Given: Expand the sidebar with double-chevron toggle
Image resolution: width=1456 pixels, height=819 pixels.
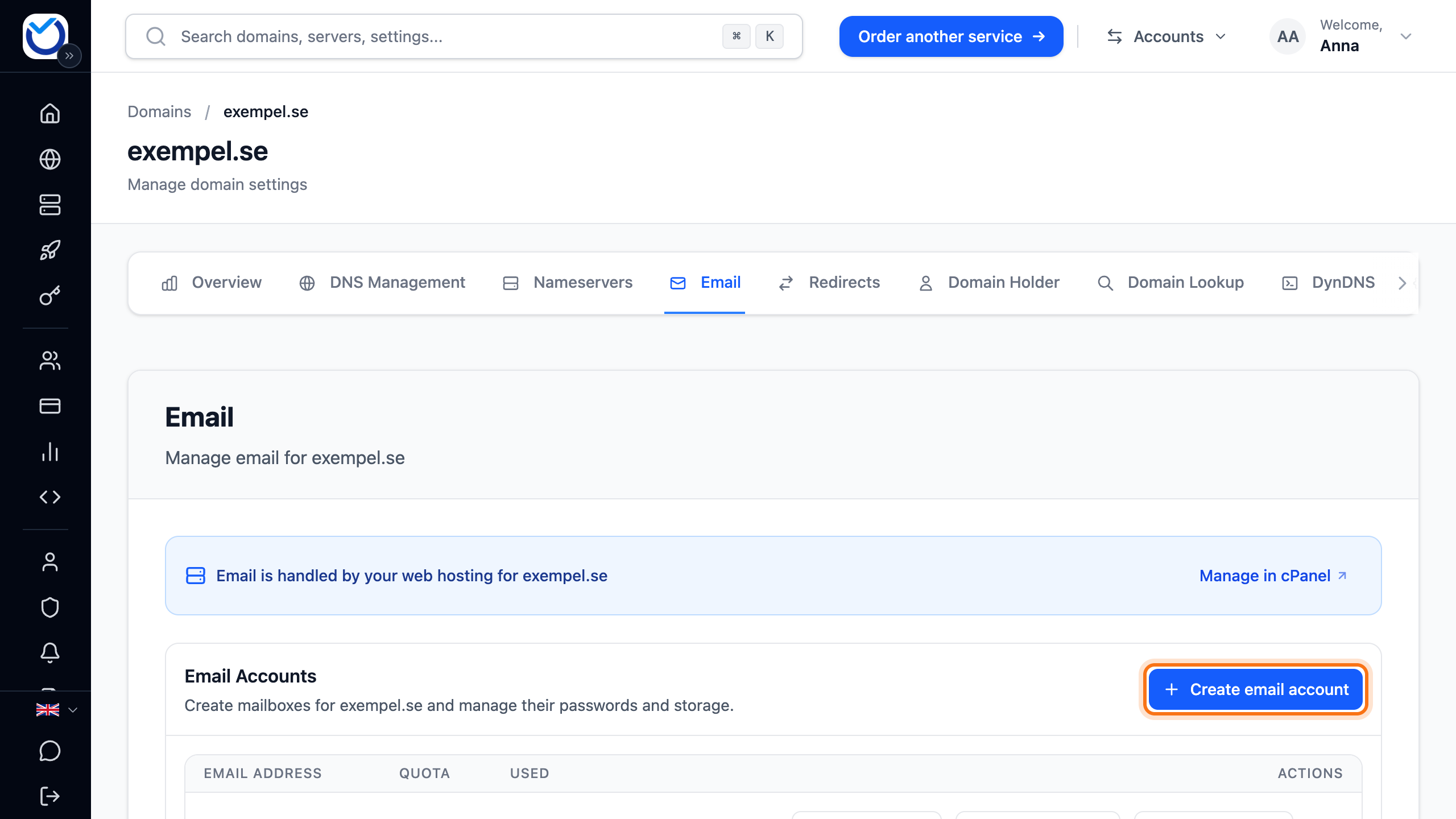Looking at the screenshot, I should pyautogui.click(x=69, y=56).
